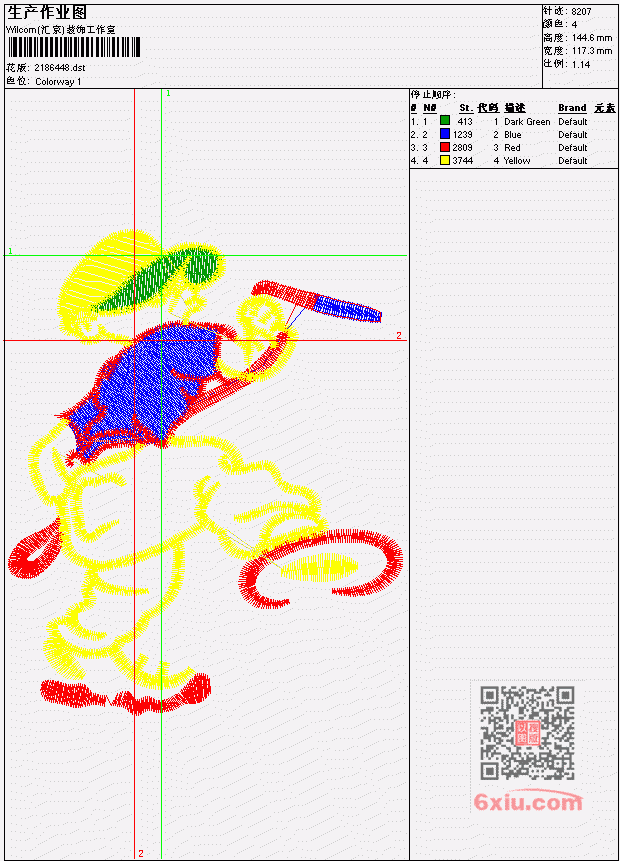Click 'Default' brand in Blue row
620x861 pixels.
572,135
